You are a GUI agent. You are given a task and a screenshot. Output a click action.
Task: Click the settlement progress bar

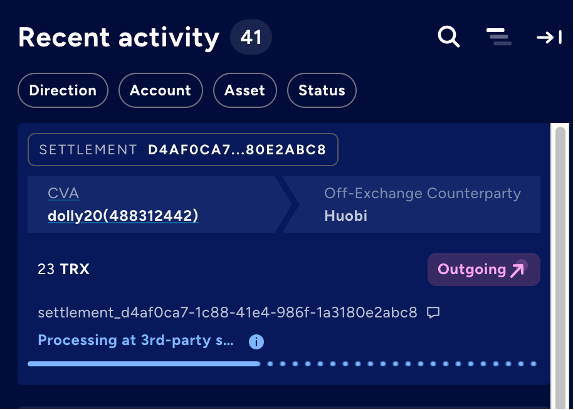click(x=282, y=364)
